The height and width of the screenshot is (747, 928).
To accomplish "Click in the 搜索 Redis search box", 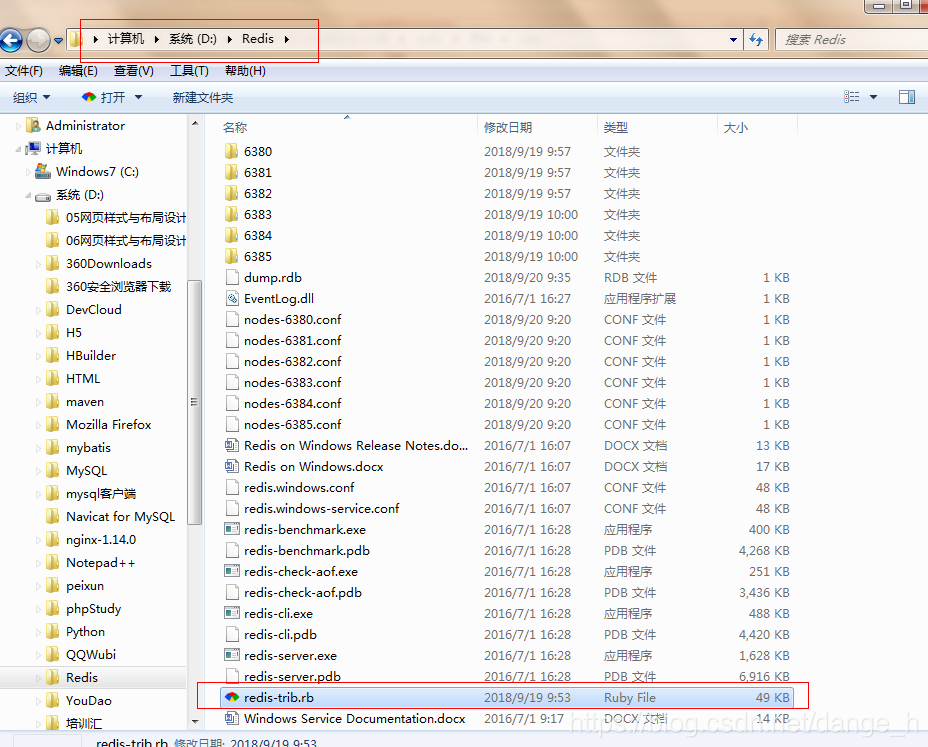I will pyautogui.click(x=852, y=40).
